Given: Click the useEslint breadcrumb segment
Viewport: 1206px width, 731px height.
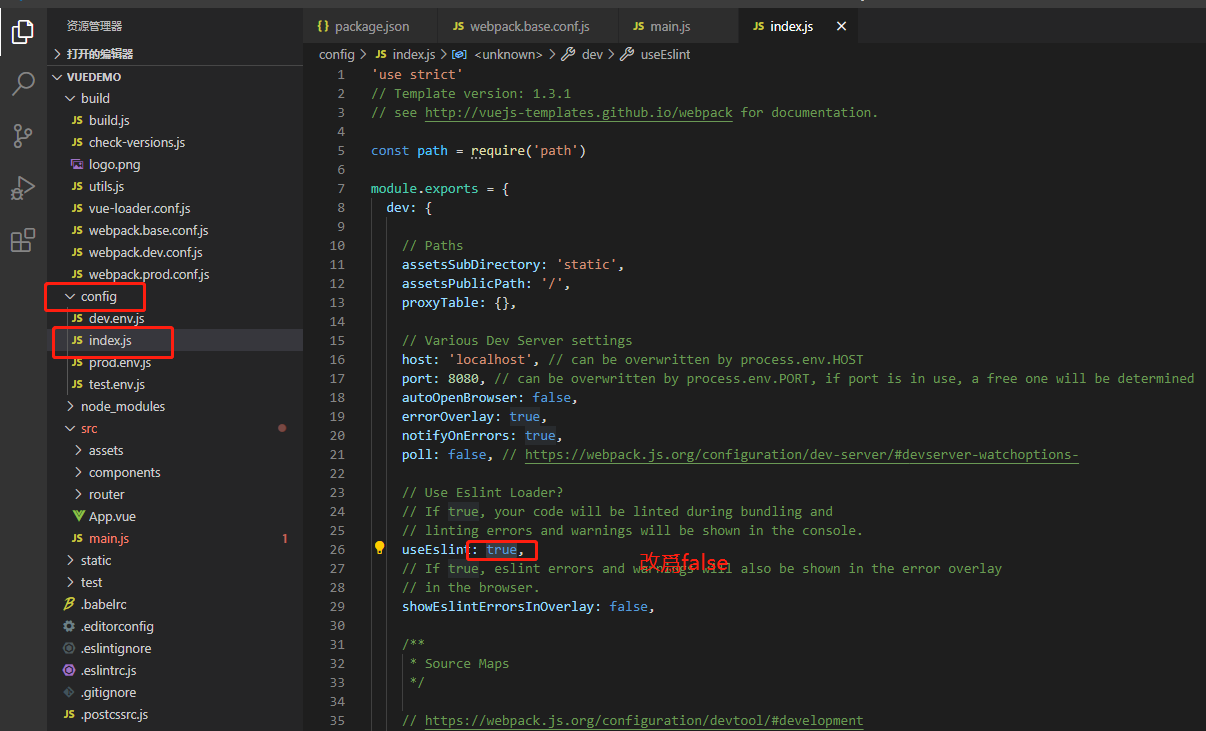Looking at the screenshot, I should [656, 54].
